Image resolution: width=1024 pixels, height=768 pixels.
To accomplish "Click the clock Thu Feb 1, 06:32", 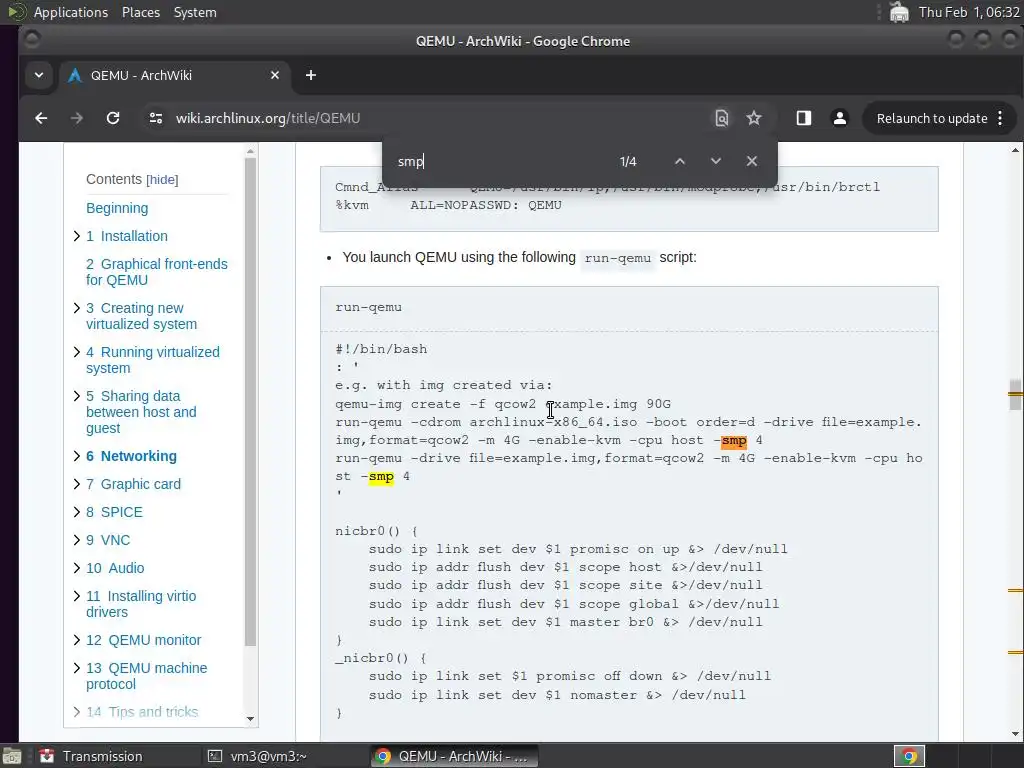I will 968,12.
